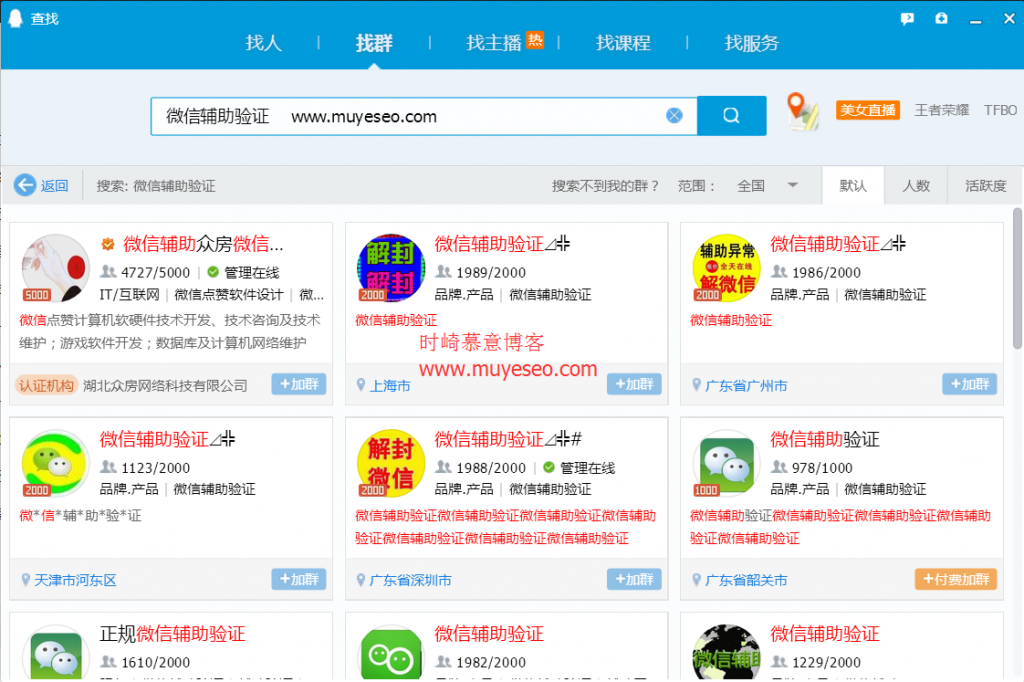Open 解封微信 avatar of 1988/2000 group

point(391,463)
